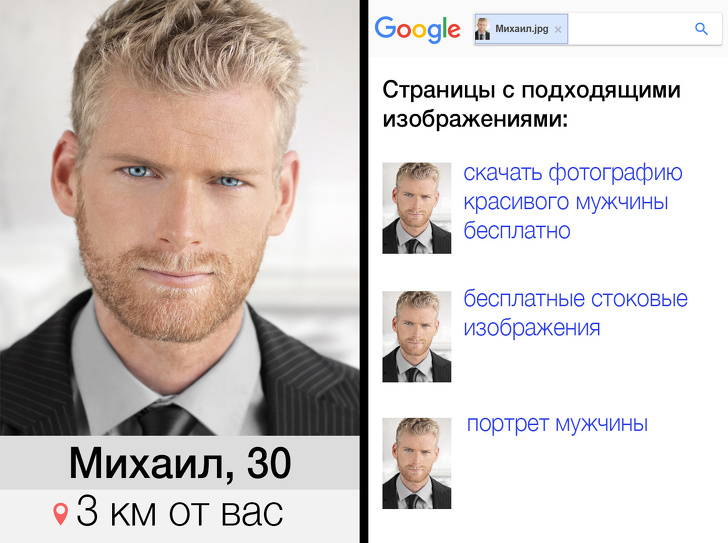
Task: Click the thumbnail beside 'портрет мужчины'
Action: [416, 463]
